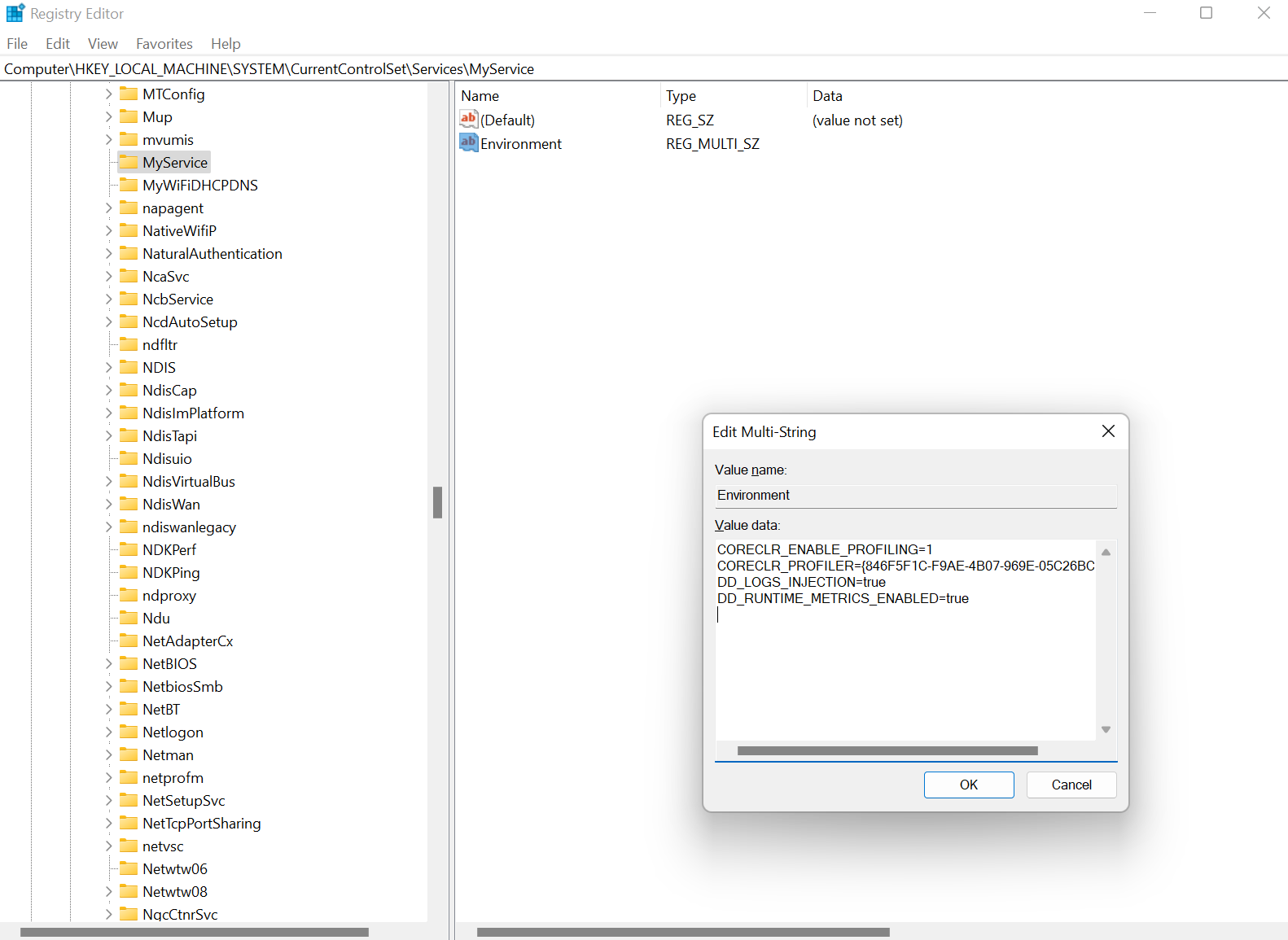Select the Ndu tree item

point(156,618)
